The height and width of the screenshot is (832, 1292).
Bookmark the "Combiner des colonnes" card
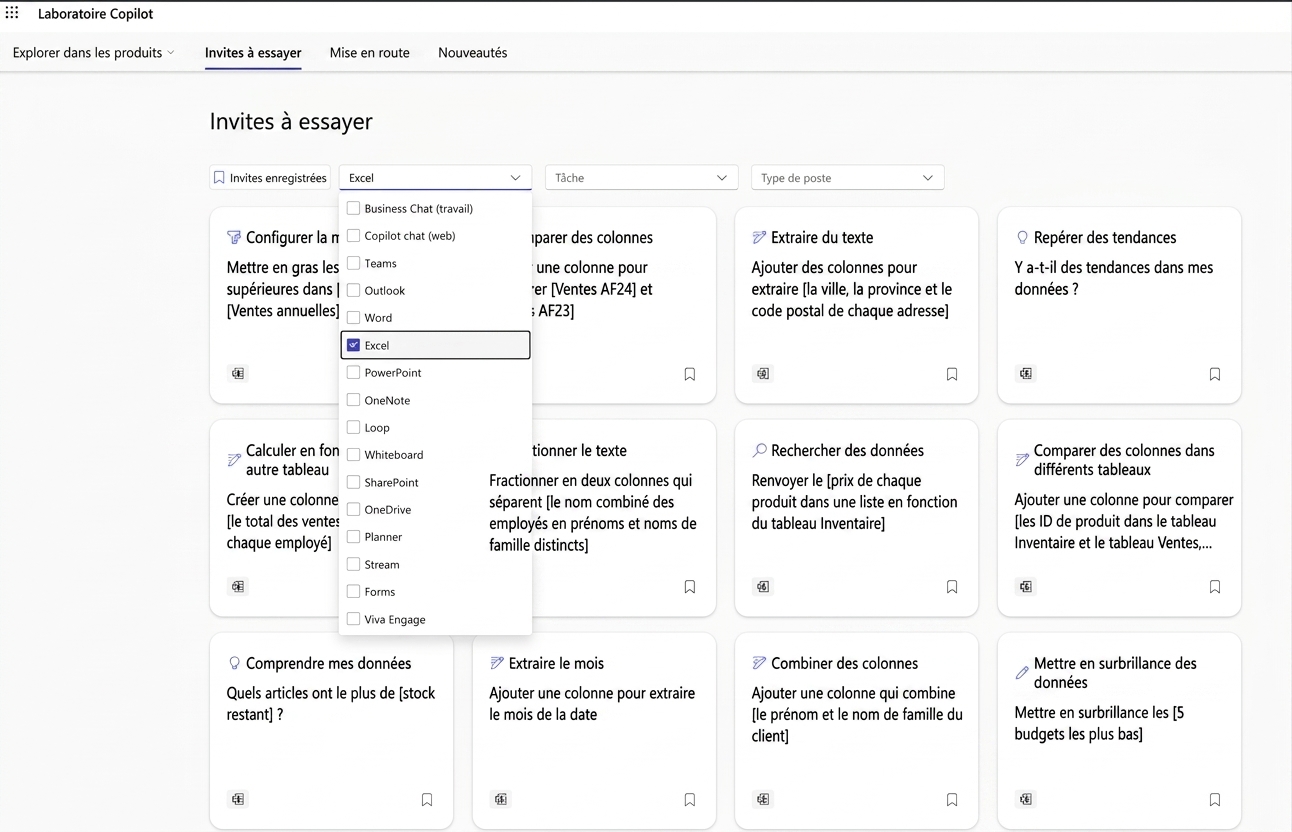tap(952, 800)
